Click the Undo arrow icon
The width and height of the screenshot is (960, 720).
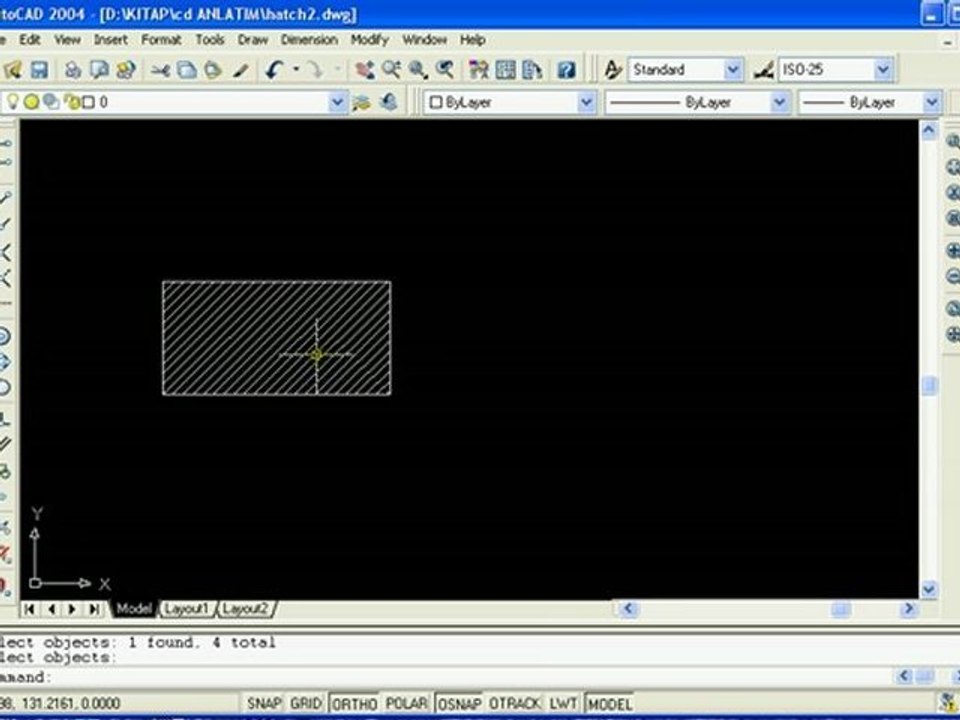[274, 70]
